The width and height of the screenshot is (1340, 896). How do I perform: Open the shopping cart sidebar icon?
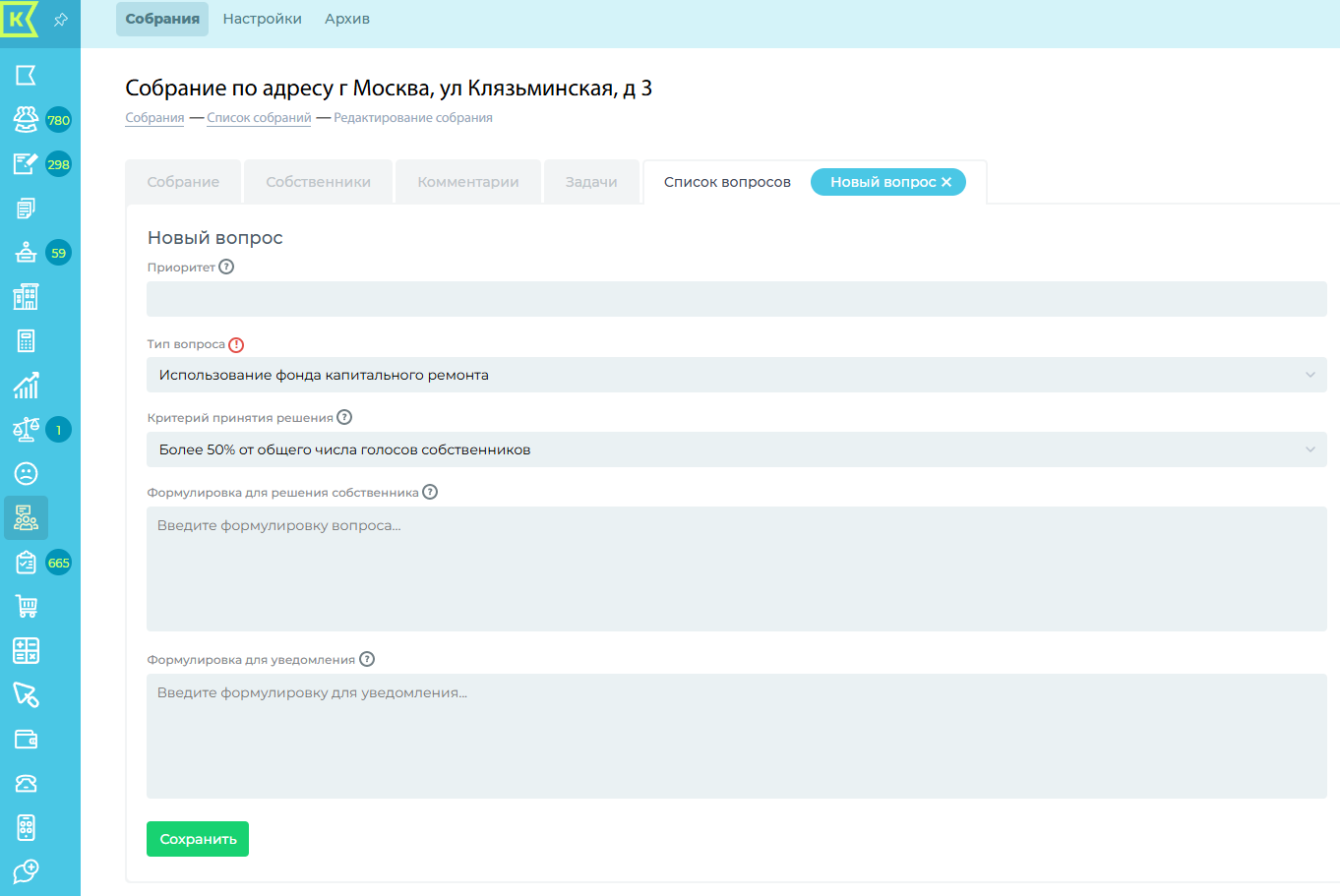[27, 607]
